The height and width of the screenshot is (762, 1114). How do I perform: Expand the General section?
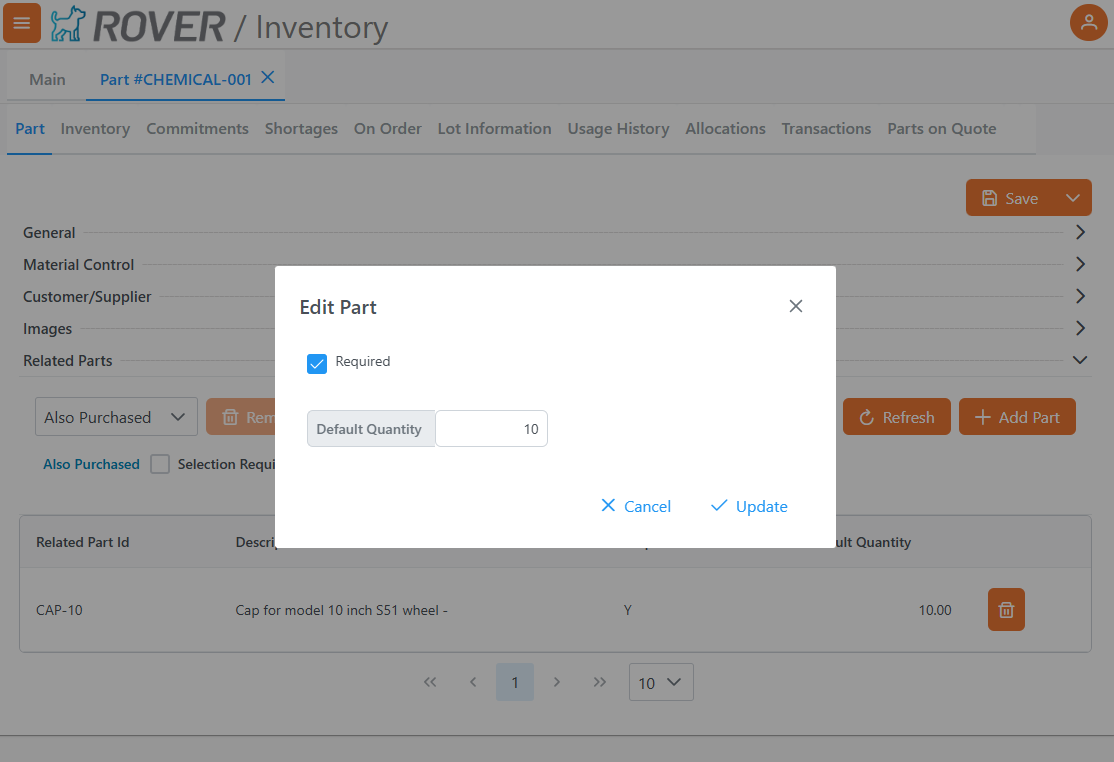point(1079,232)
